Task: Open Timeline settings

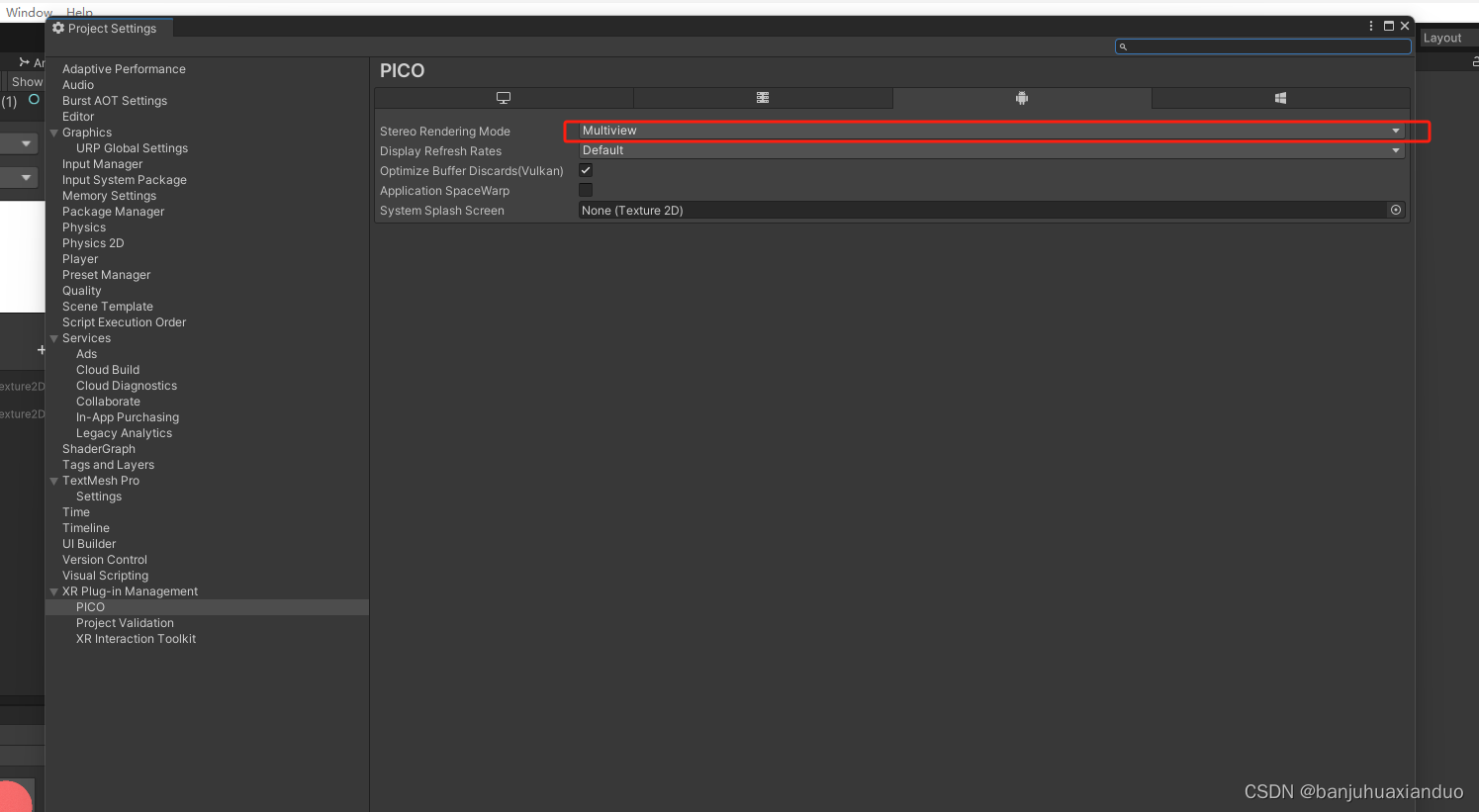Action: click(86, 528)
